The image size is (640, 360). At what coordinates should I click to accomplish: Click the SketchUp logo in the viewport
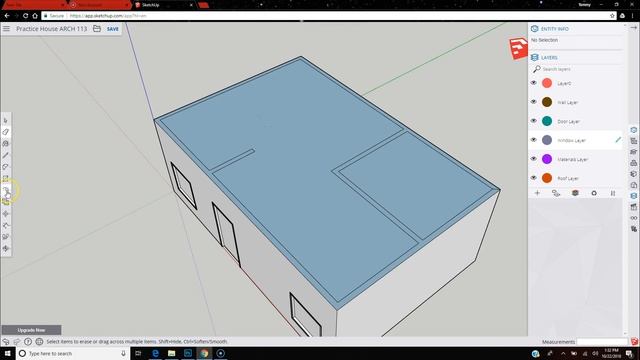(518, 48)
